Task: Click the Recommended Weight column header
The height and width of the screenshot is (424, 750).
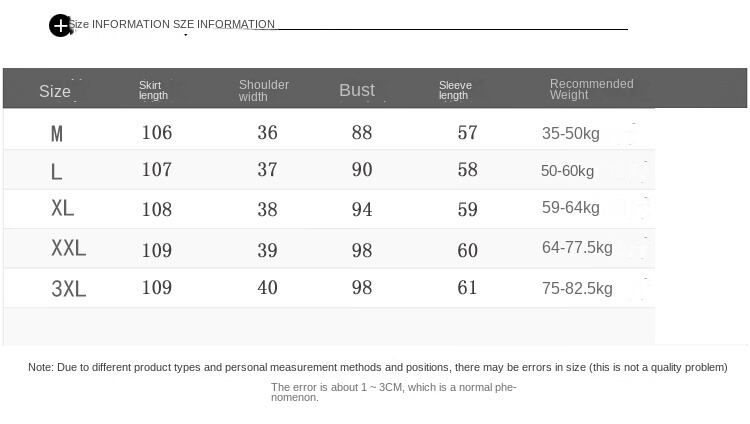Action: pyautogui.click(x=591, y=89)
